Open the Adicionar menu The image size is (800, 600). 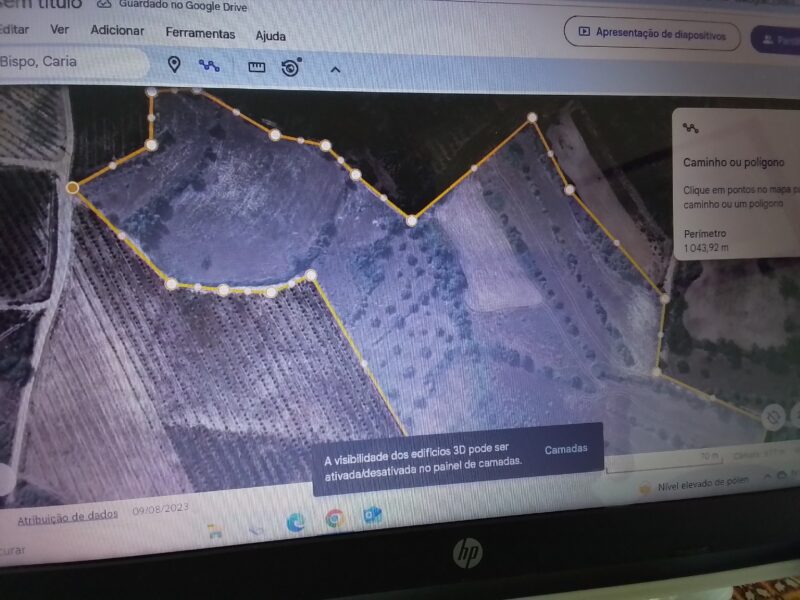117,31
